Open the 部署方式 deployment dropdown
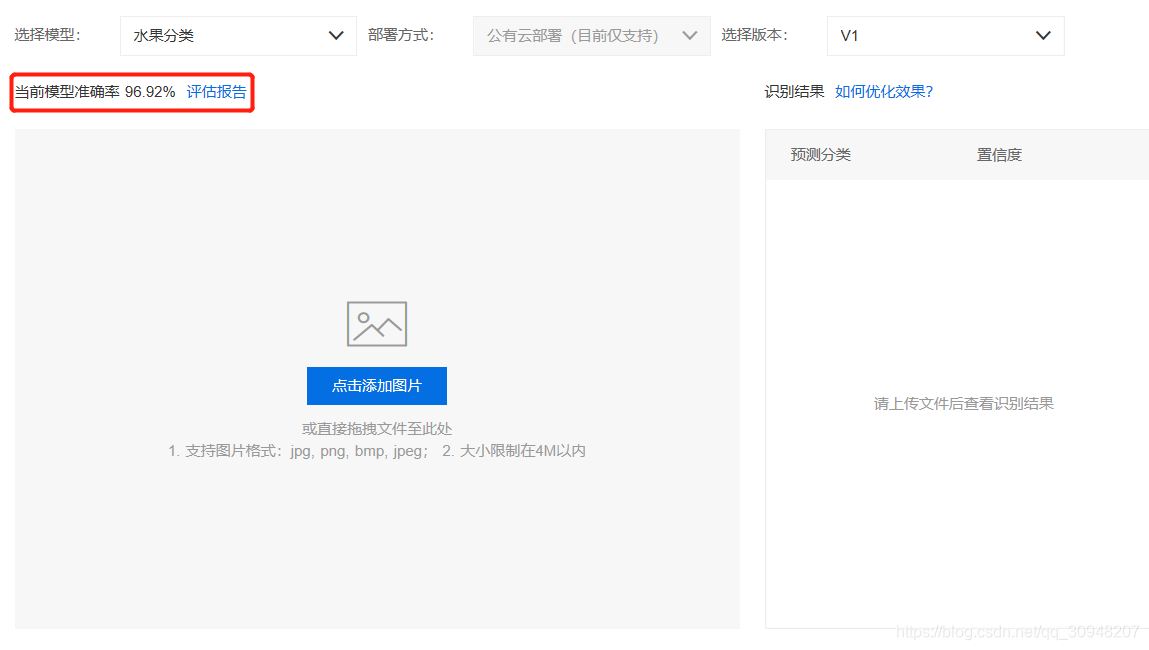Image resolution: width=1149 pixels, height=650 pixels. pyautogui.click(x=590, y=35)
